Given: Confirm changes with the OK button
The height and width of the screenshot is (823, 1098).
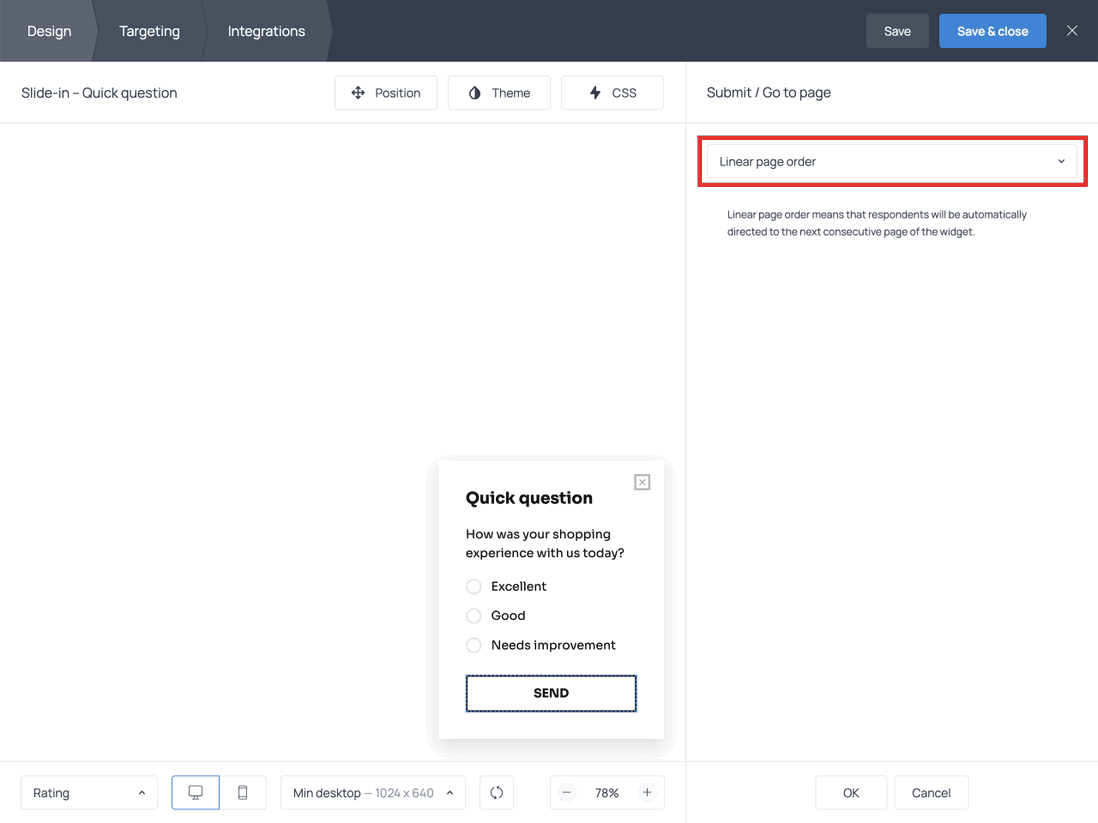Looking at the screenshot, I should click(x=850, y=792).
